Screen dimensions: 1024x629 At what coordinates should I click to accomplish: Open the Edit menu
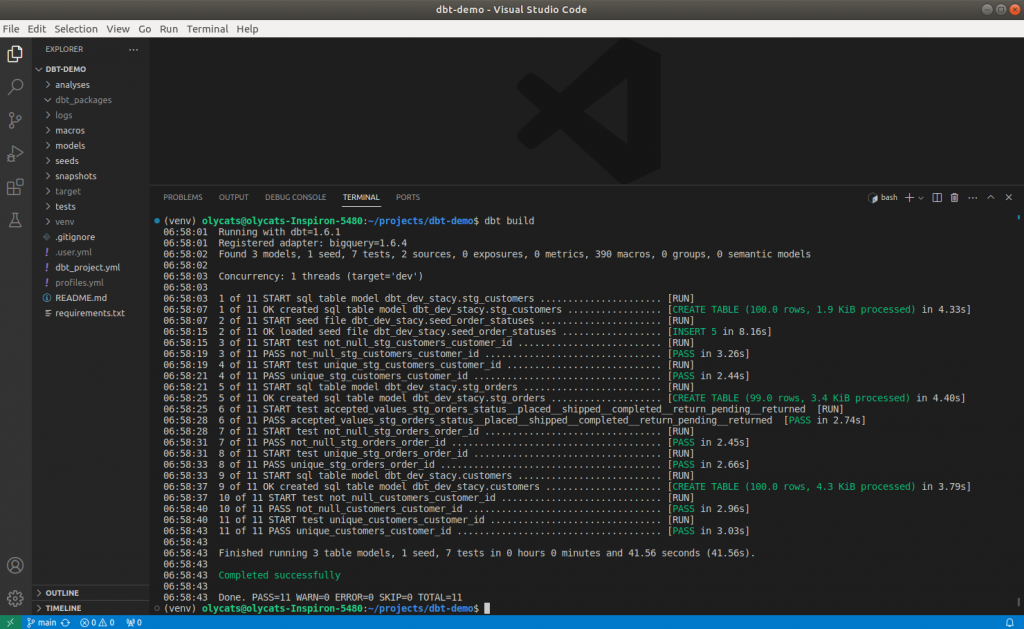point(37,29)
